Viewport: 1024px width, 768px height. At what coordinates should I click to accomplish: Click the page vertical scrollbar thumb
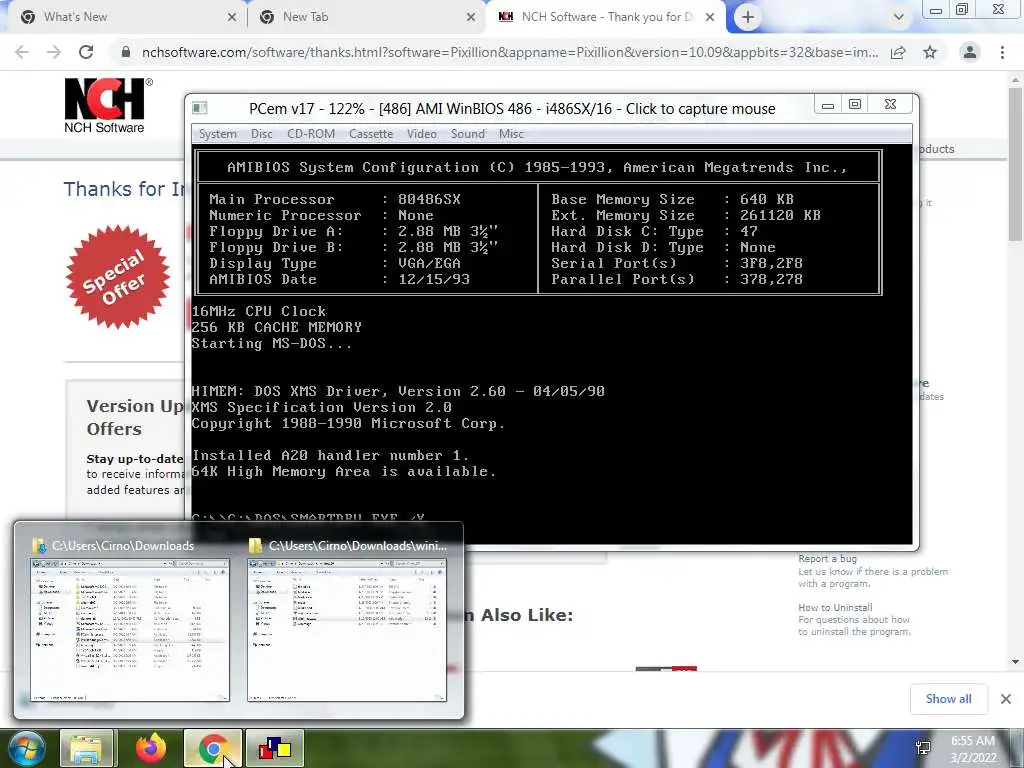[1016, 163]
